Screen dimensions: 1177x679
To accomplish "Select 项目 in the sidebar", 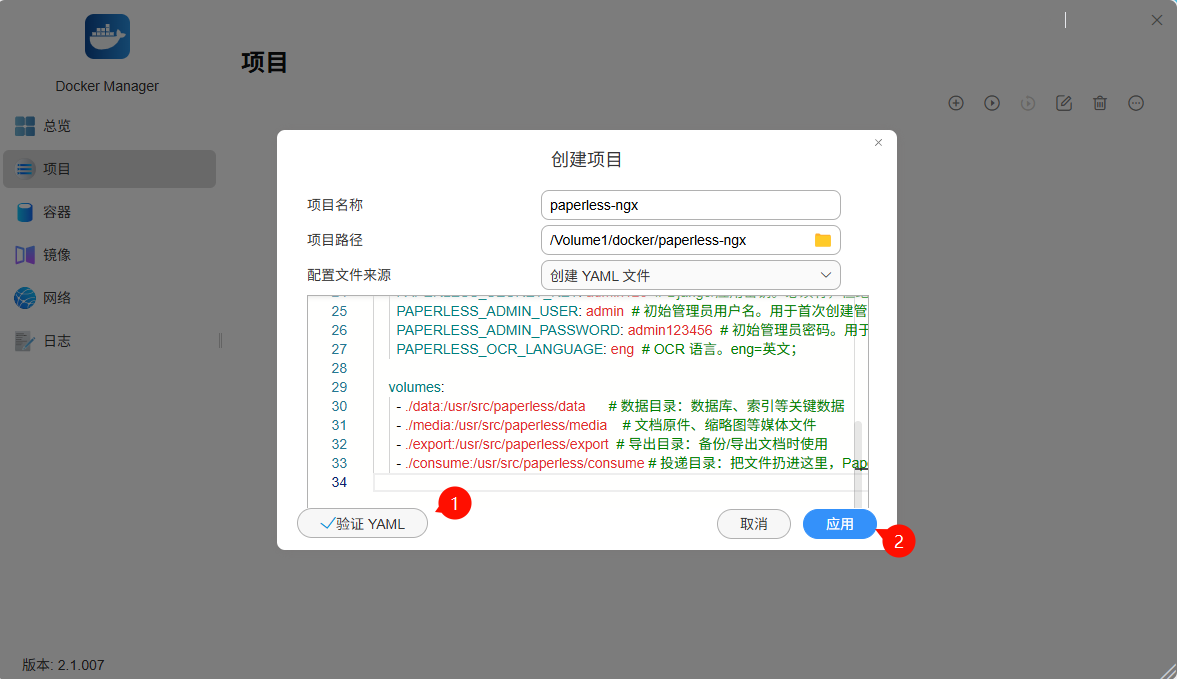I will (x=109, y=169).
